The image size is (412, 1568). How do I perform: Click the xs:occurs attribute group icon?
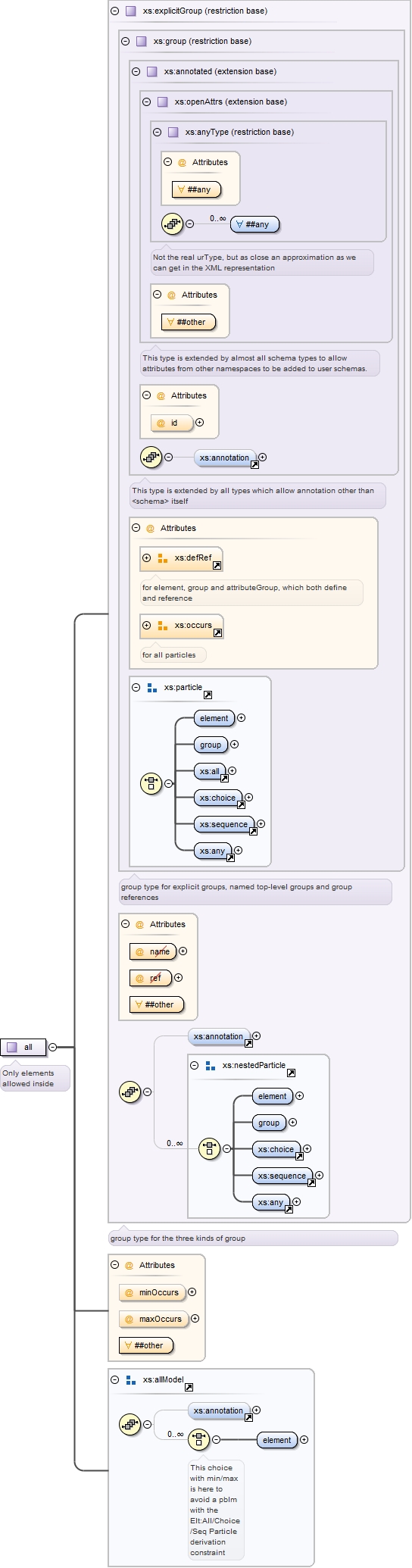click(x=162, y=626)
